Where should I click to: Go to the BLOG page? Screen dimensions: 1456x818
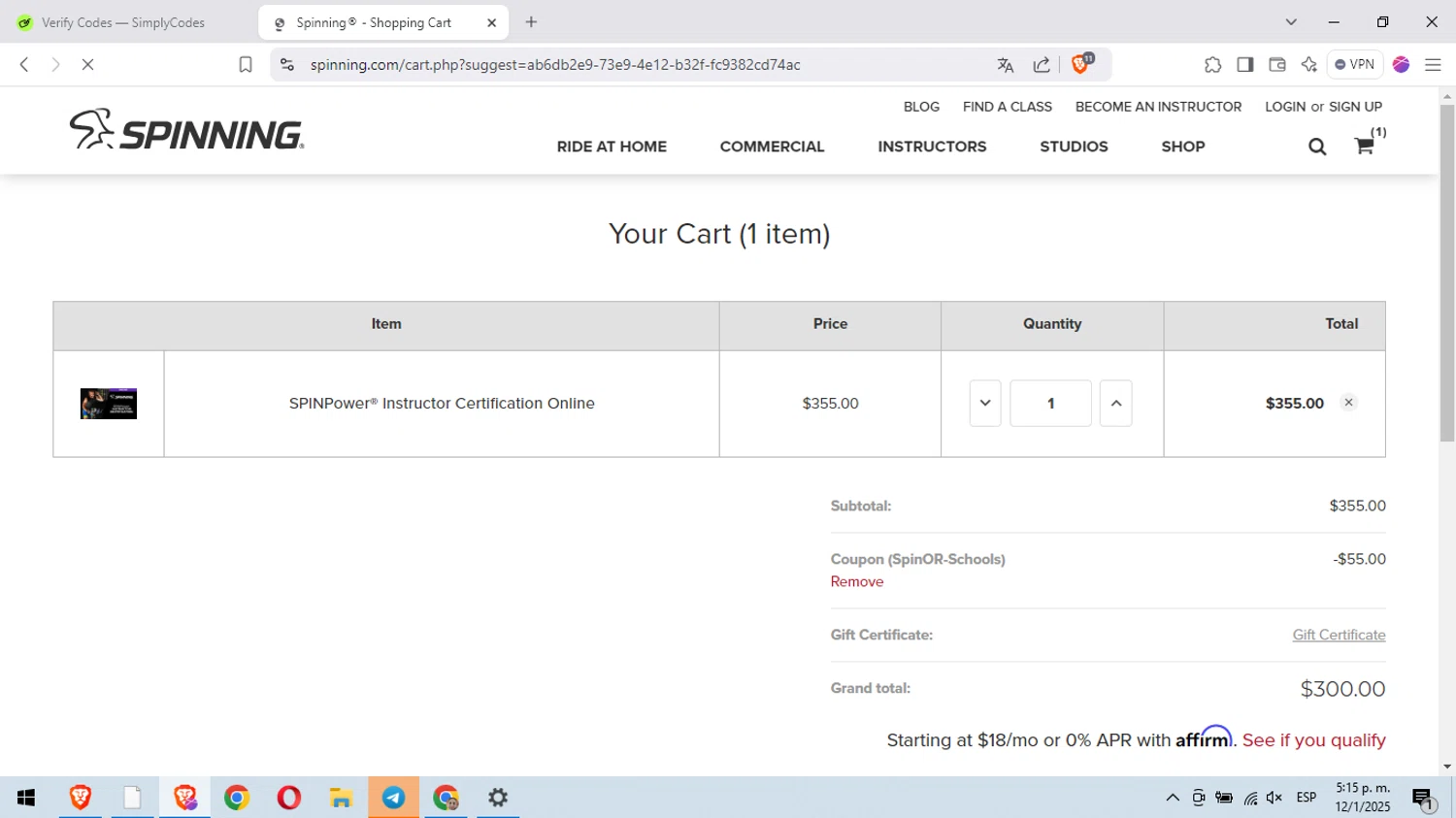(x=921, y=107)
